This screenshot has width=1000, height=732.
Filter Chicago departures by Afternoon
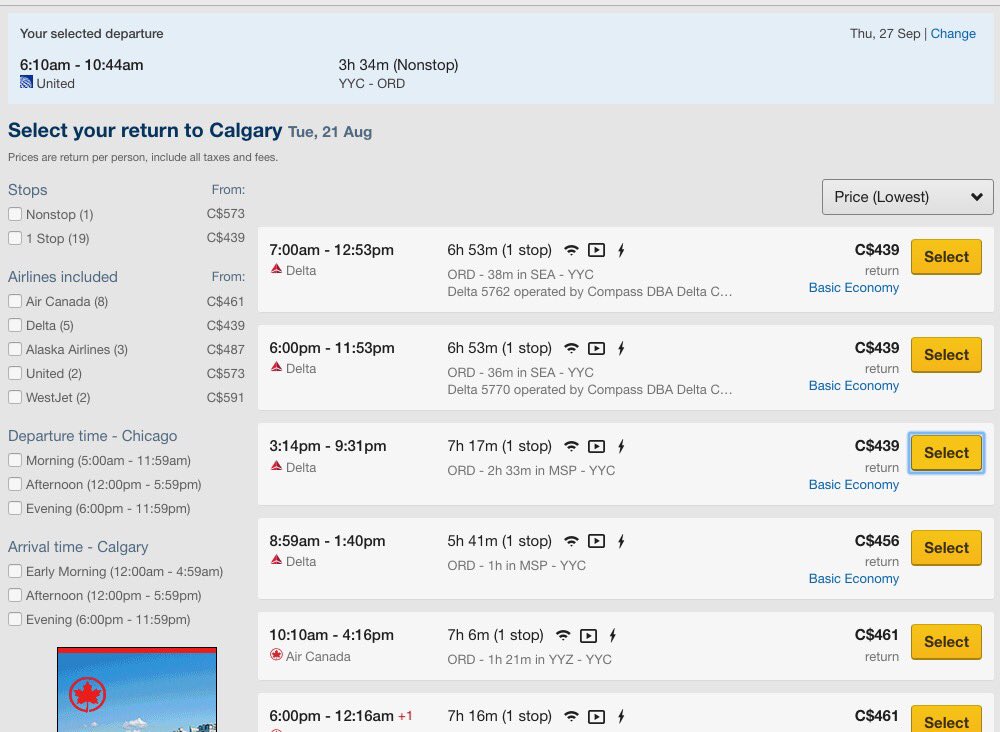15,485
